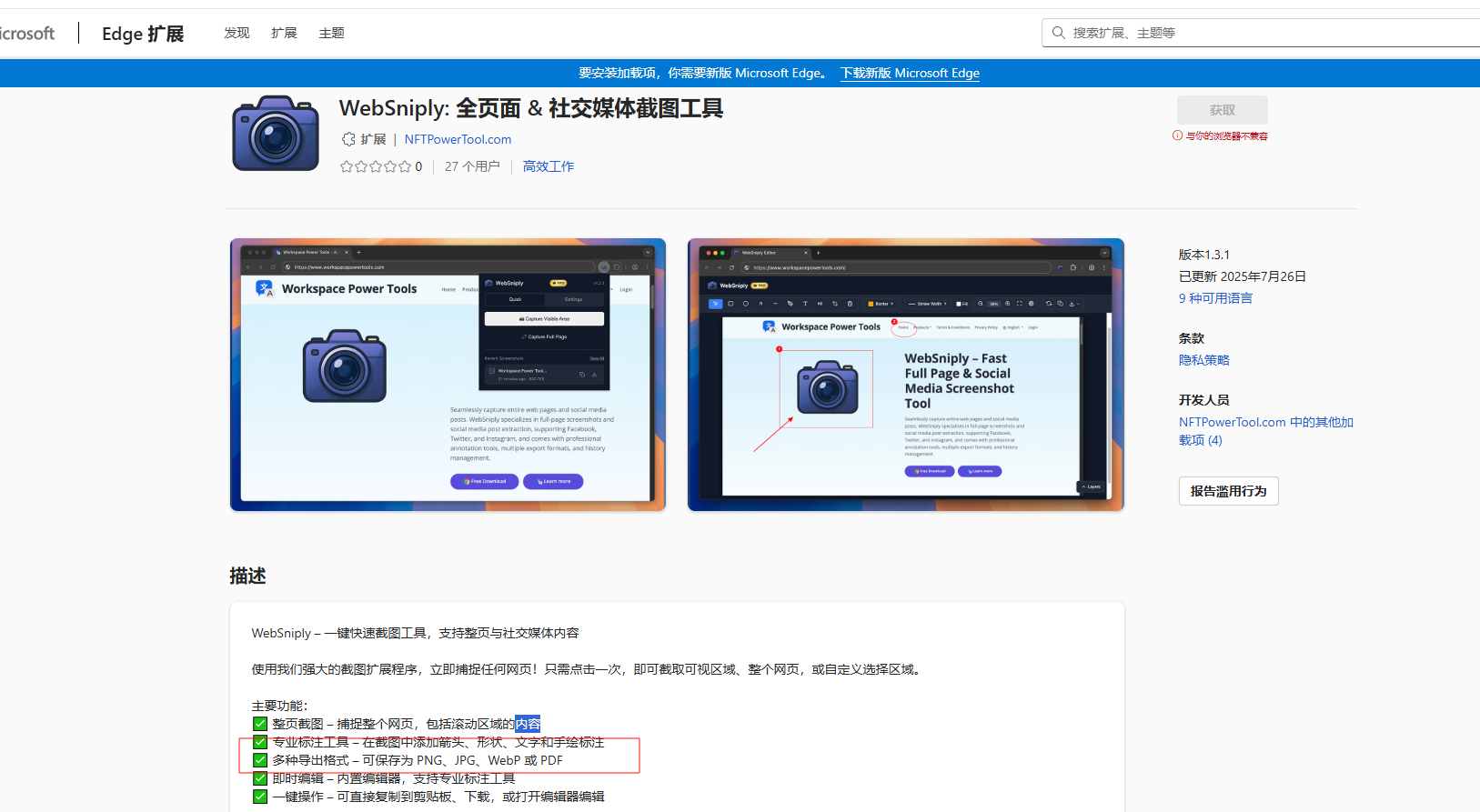The height and width of the screenshot is (812, 1480).
Task: Click the extension puzzle piece icon
Action: coord(348,139)
